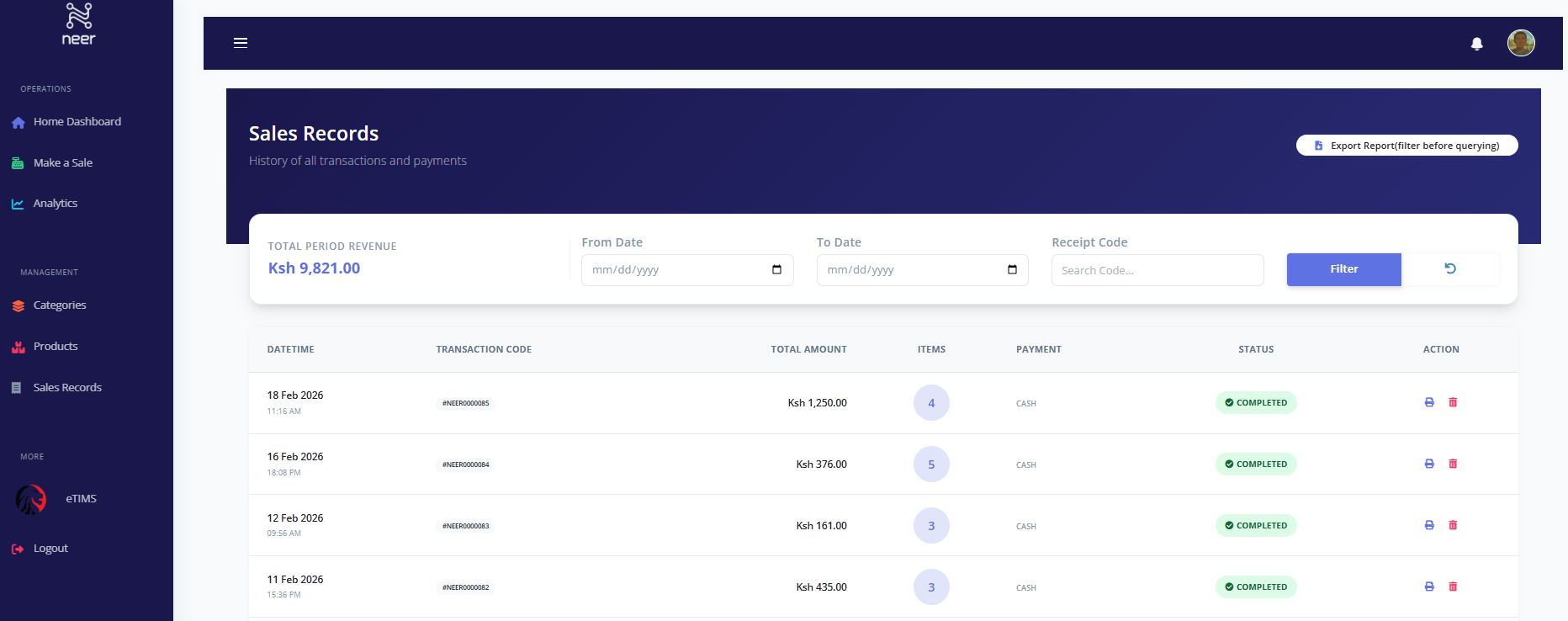Delete the 18 Feb 2026 sale record
The image size is (1568, 621).
point(1453,402)
